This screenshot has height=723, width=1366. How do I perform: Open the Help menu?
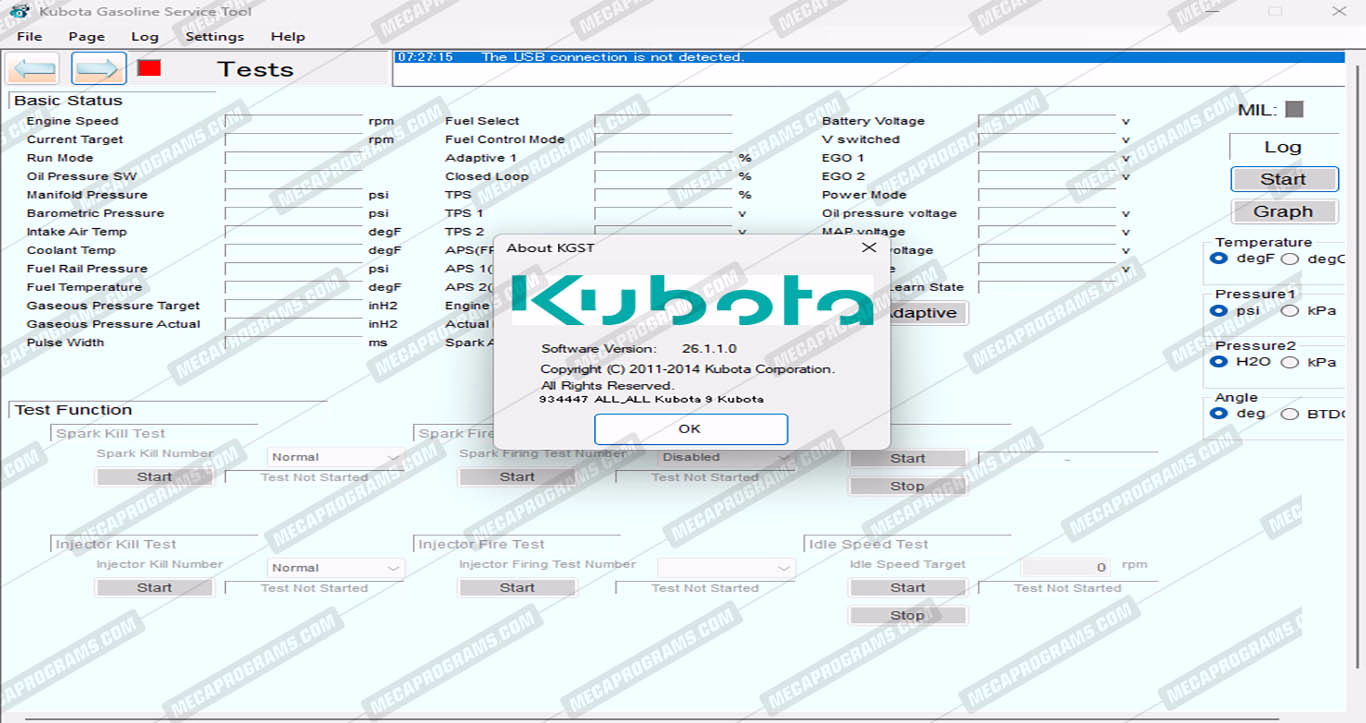(x=288, y=36)
